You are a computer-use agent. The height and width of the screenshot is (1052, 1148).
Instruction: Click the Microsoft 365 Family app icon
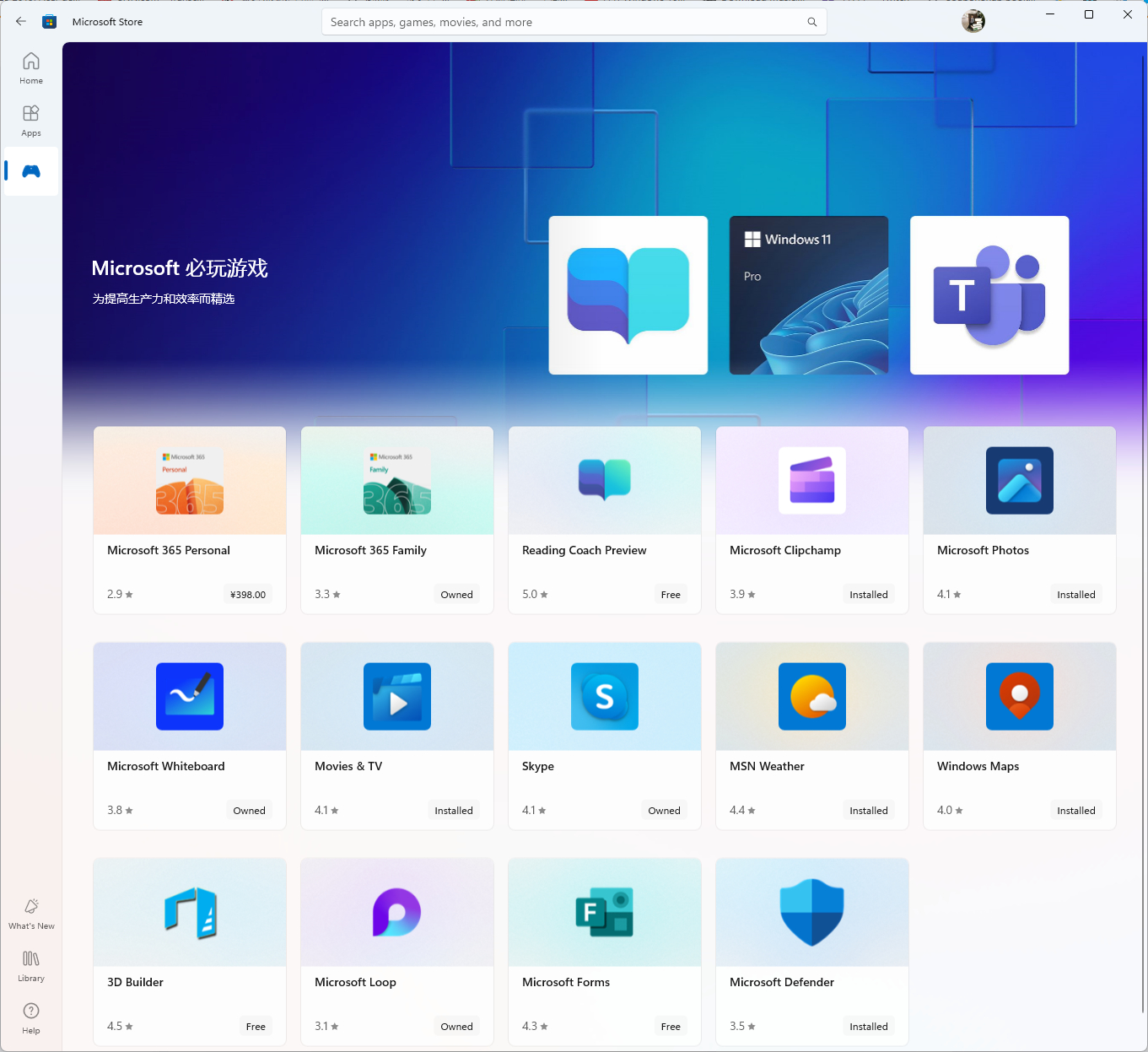tap(397, 481)
